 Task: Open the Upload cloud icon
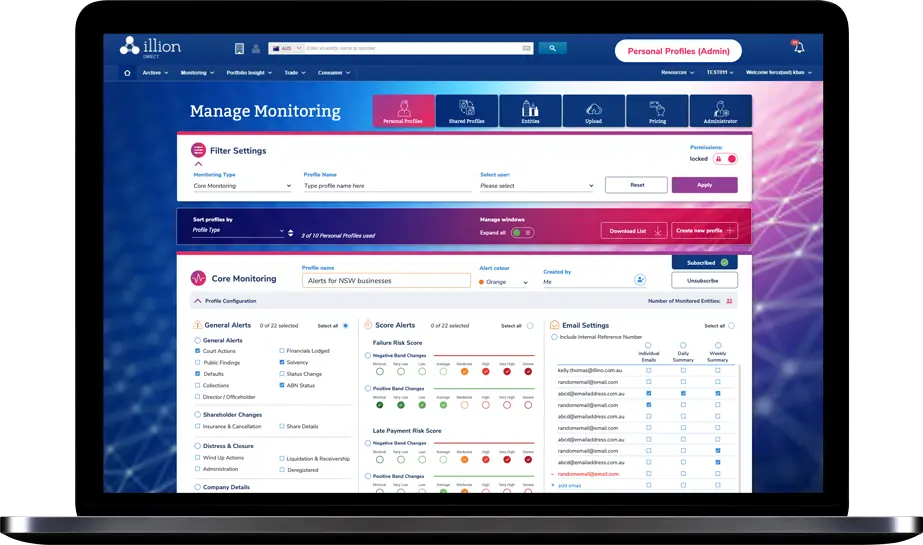point(593,111)
